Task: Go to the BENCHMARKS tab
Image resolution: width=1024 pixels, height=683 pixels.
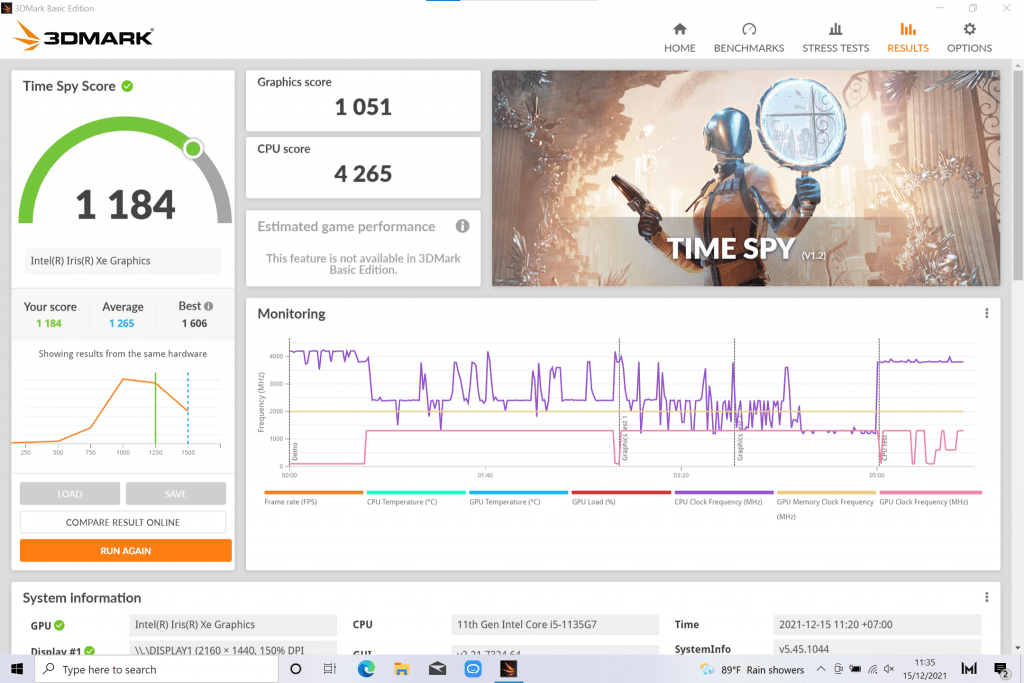Action: (749, 38)
